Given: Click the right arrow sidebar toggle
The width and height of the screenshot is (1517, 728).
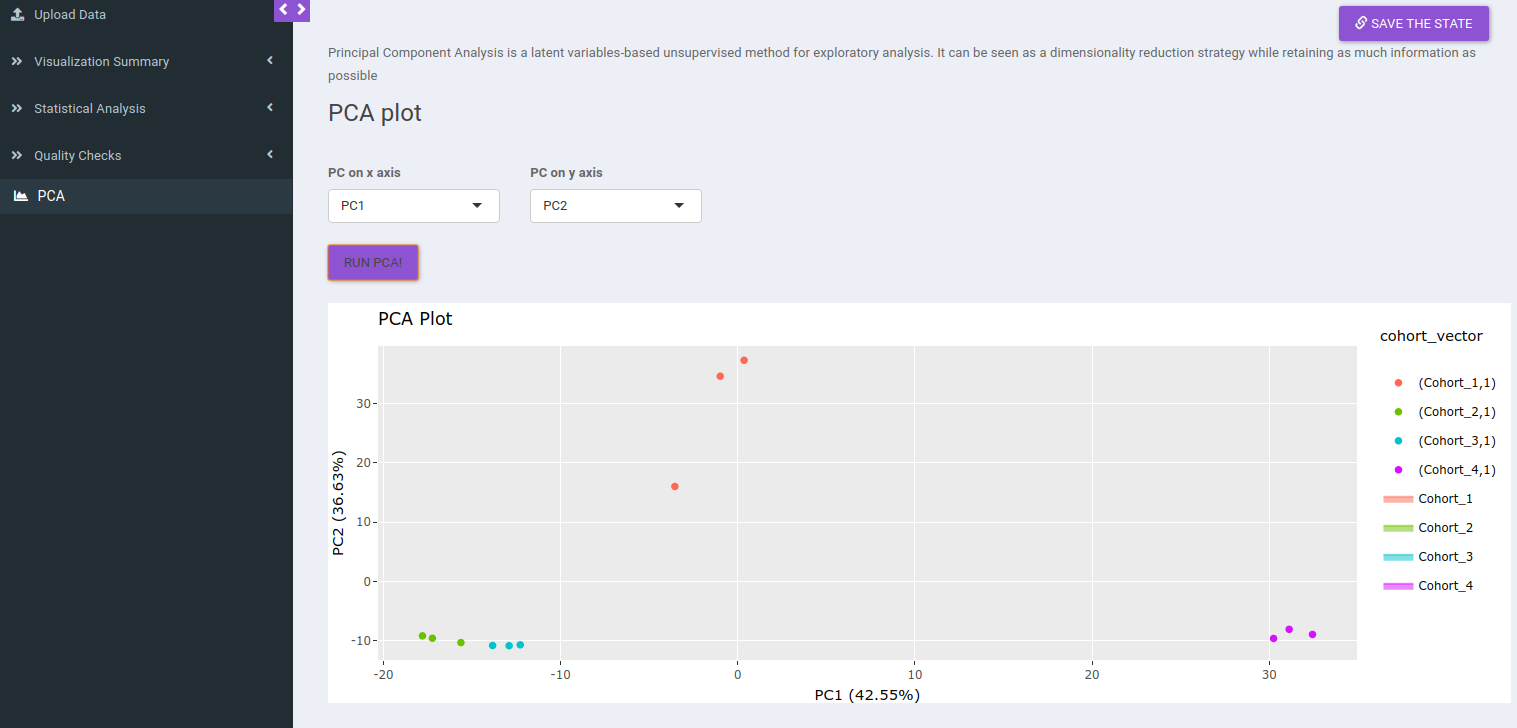Looking at the screenshot, I should pyautogui.click(x=301, y=9).
